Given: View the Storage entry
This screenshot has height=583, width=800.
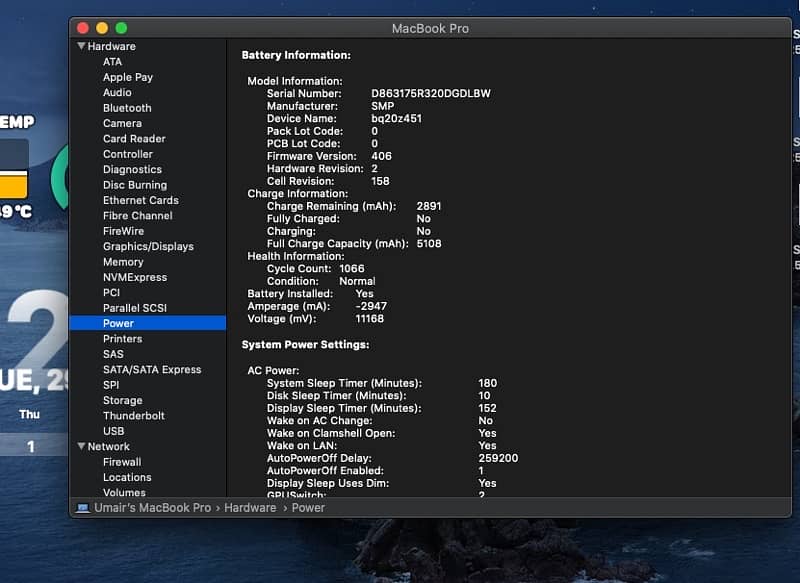Looking at the screenshot, I should click(122, 400).
